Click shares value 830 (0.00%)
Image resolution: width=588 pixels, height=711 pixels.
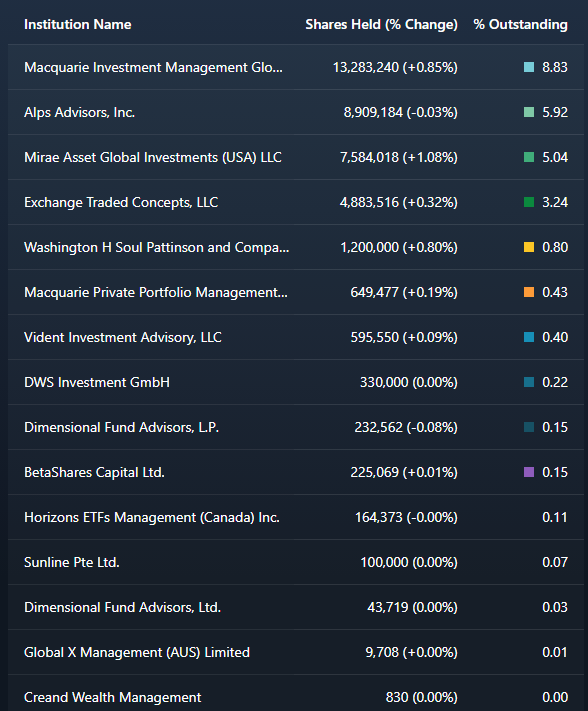422,697
